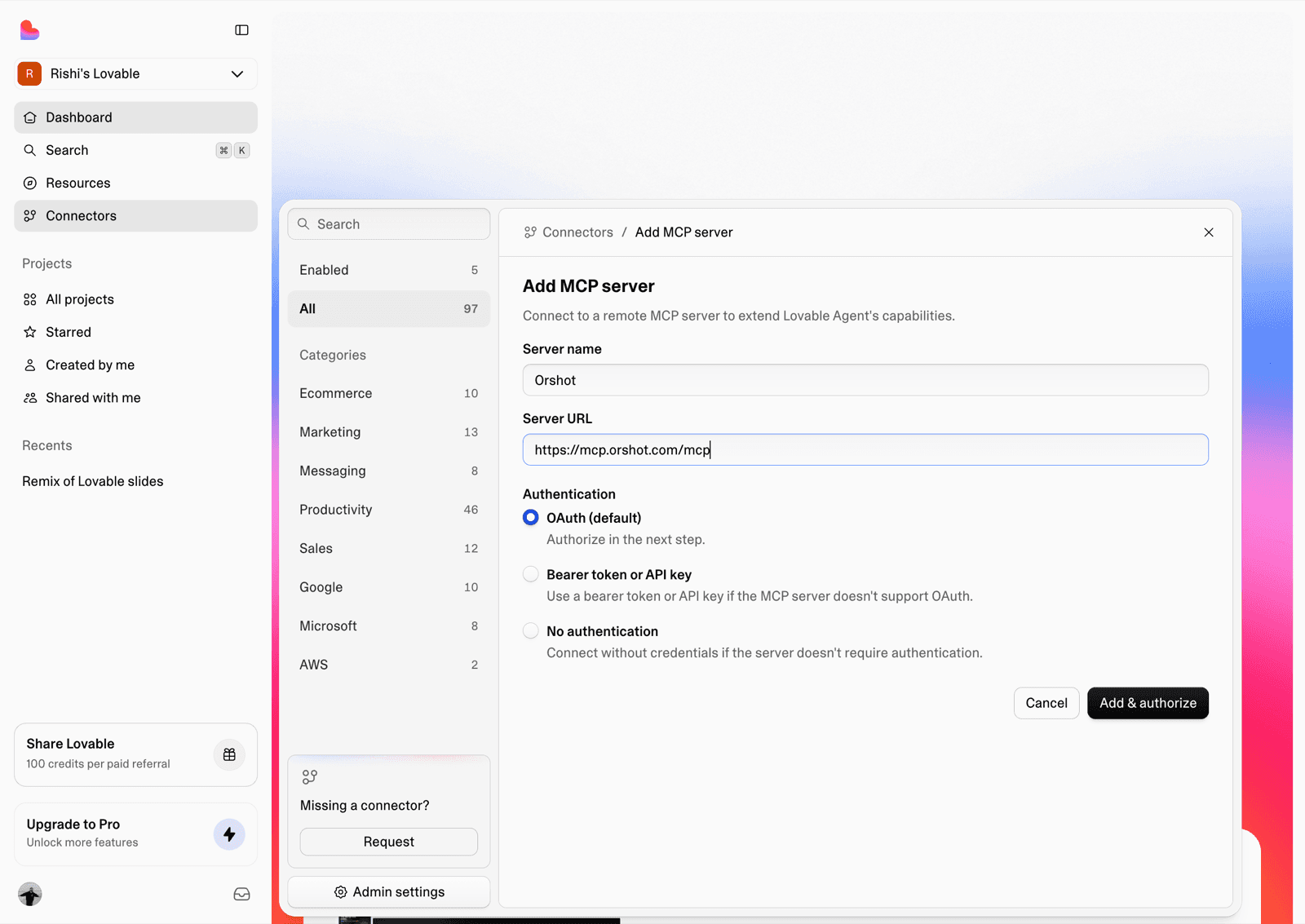Click "Authorize in the next step." text
This screenshot has width=1305, height=924.
click(626, 539)
